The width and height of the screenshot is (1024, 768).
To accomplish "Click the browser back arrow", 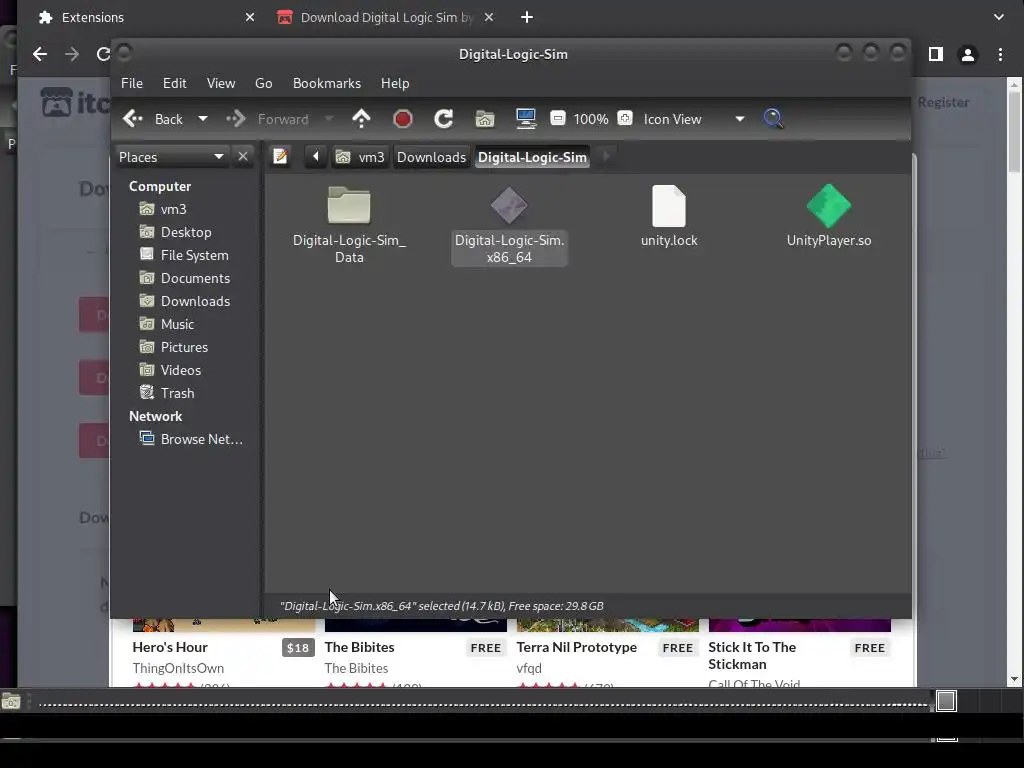I will pyautogui.click(x=40, y=54).
